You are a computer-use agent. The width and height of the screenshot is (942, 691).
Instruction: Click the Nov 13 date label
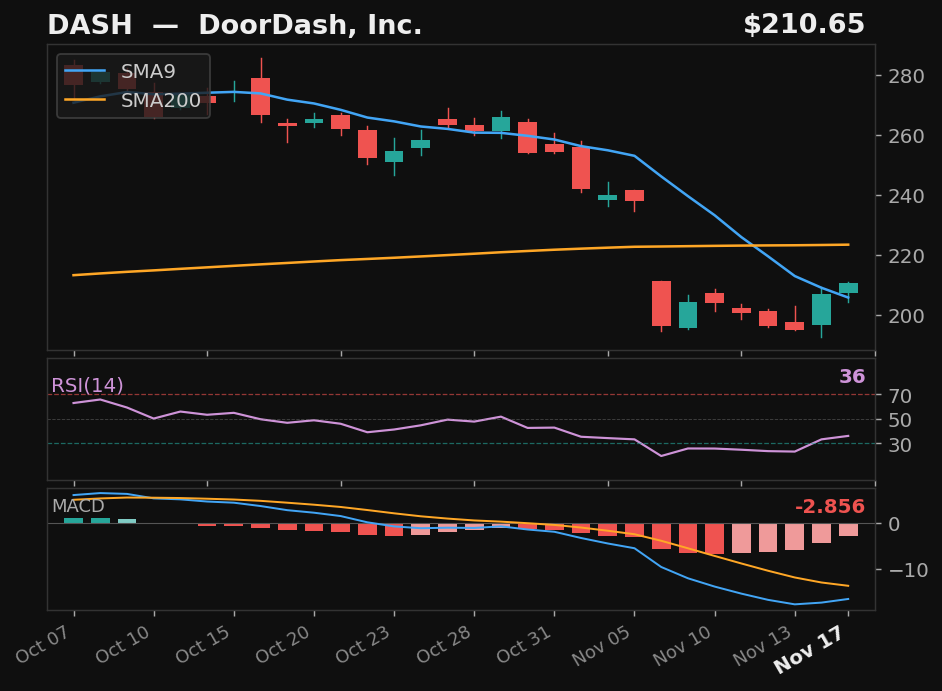pyautogui.click(x=762, y=645)
